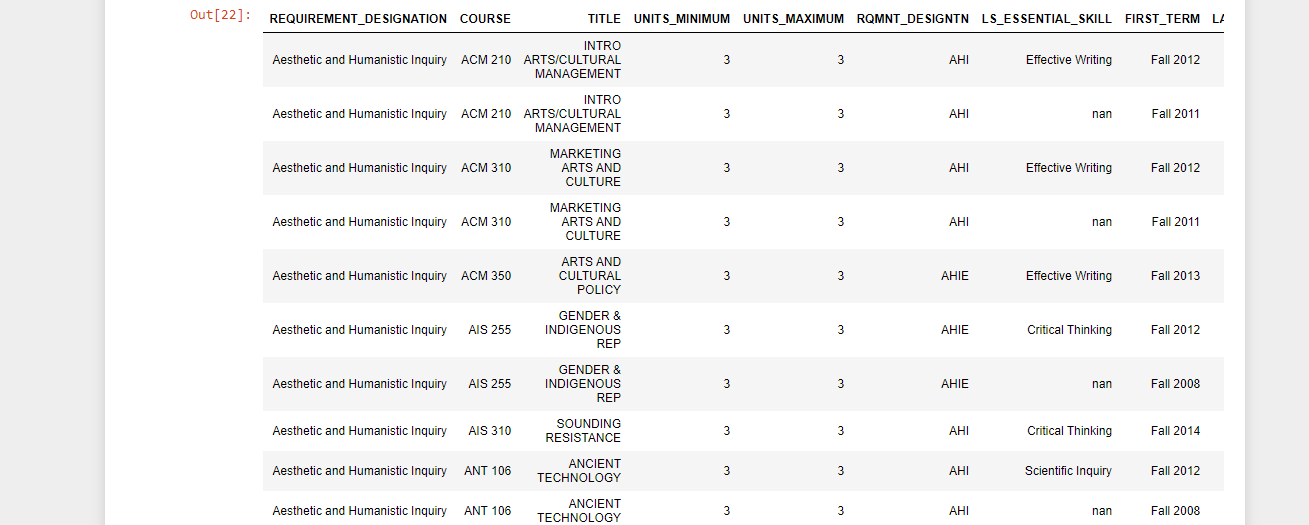The image size is (1309, 525).
Task: Click the RQMNT_DESIGNTN column header
Action: click(913, 19)
